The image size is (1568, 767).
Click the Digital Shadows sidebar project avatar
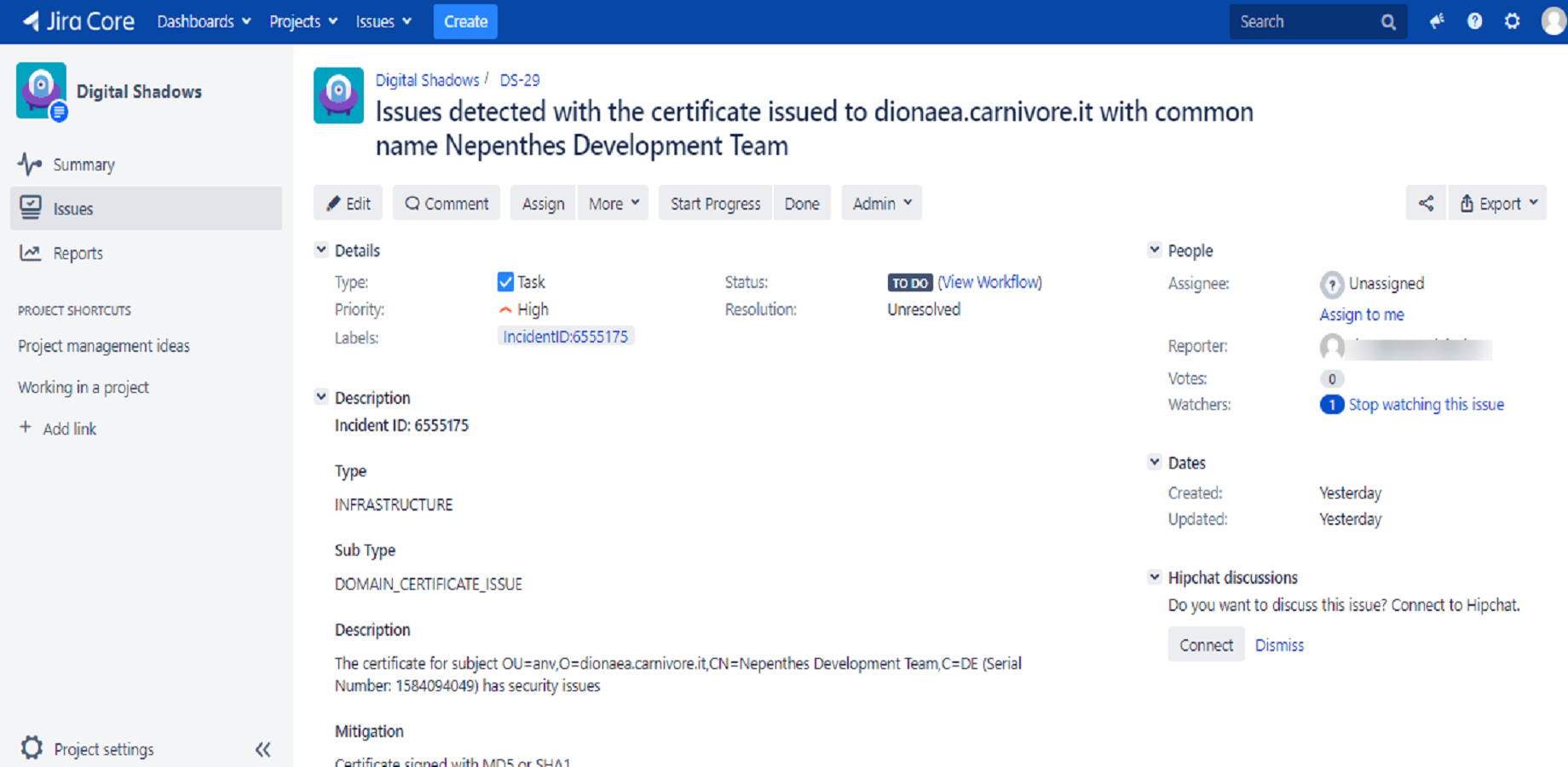click(41, 90)
